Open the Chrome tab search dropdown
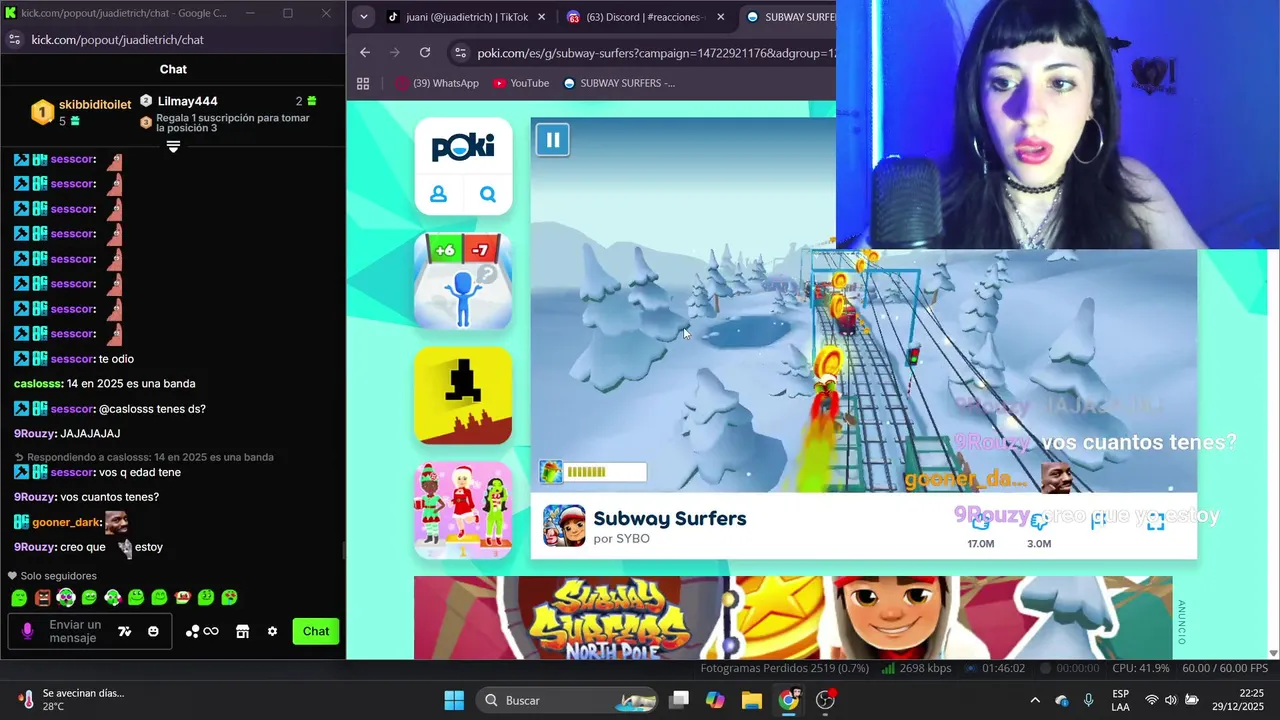The width and height of the screenshot is (1280, 720). [x=364, y=17]
